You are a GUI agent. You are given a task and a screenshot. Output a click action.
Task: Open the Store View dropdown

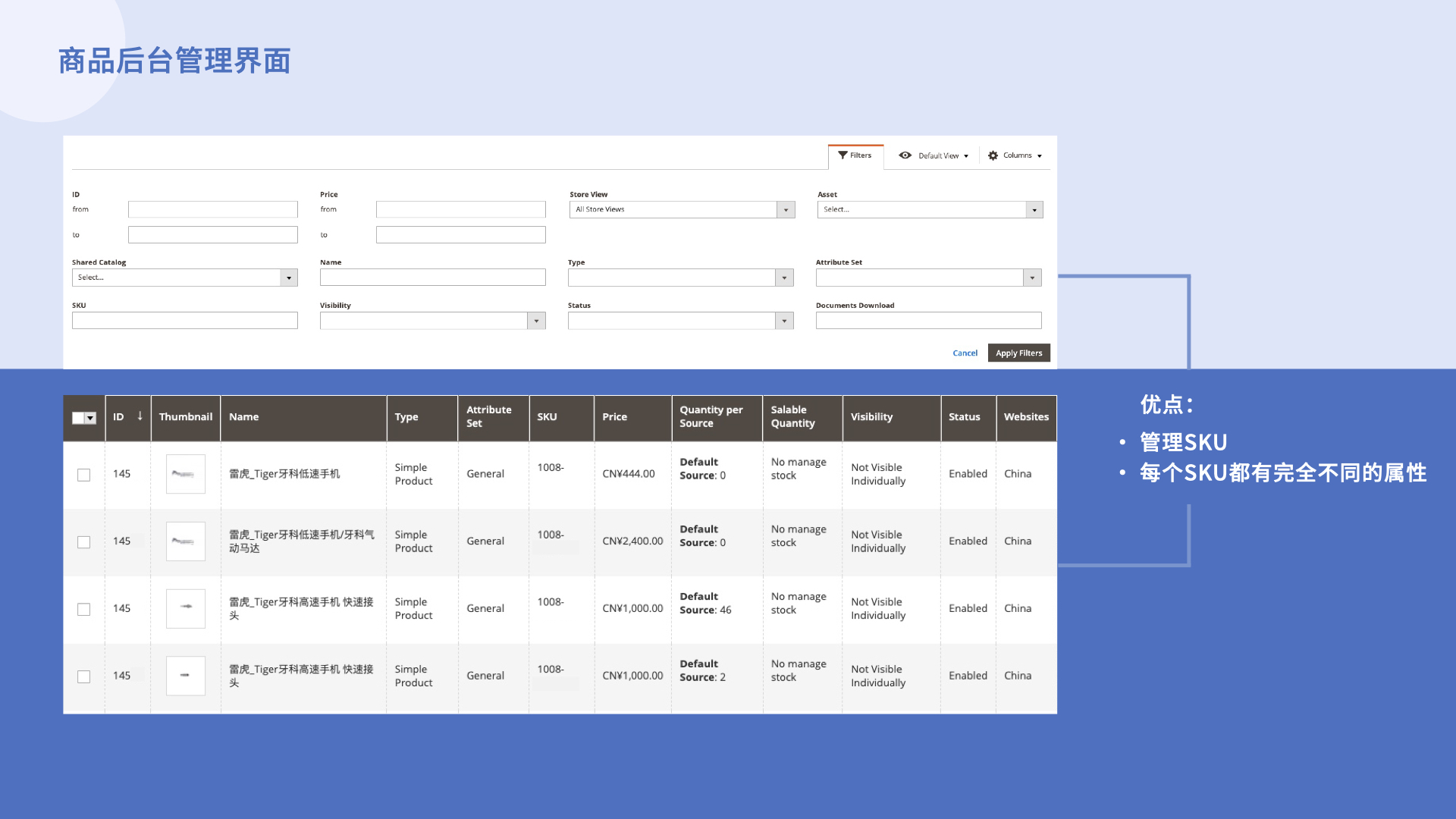coord(682,209)
